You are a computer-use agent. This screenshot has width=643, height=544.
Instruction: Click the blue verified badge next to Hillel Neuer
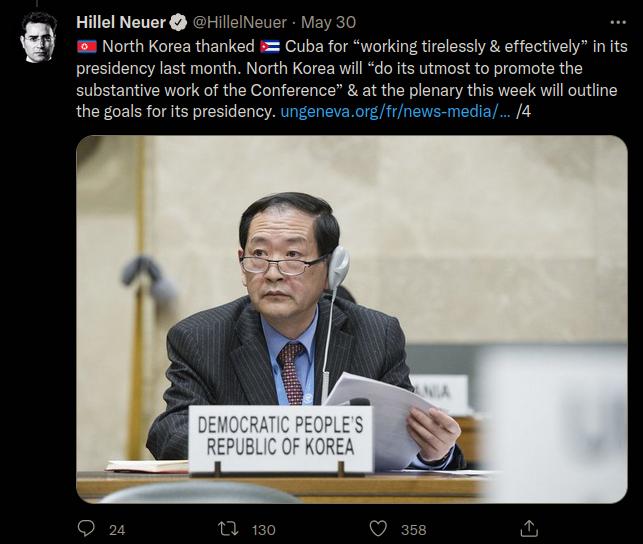click(x=178, y=22)
